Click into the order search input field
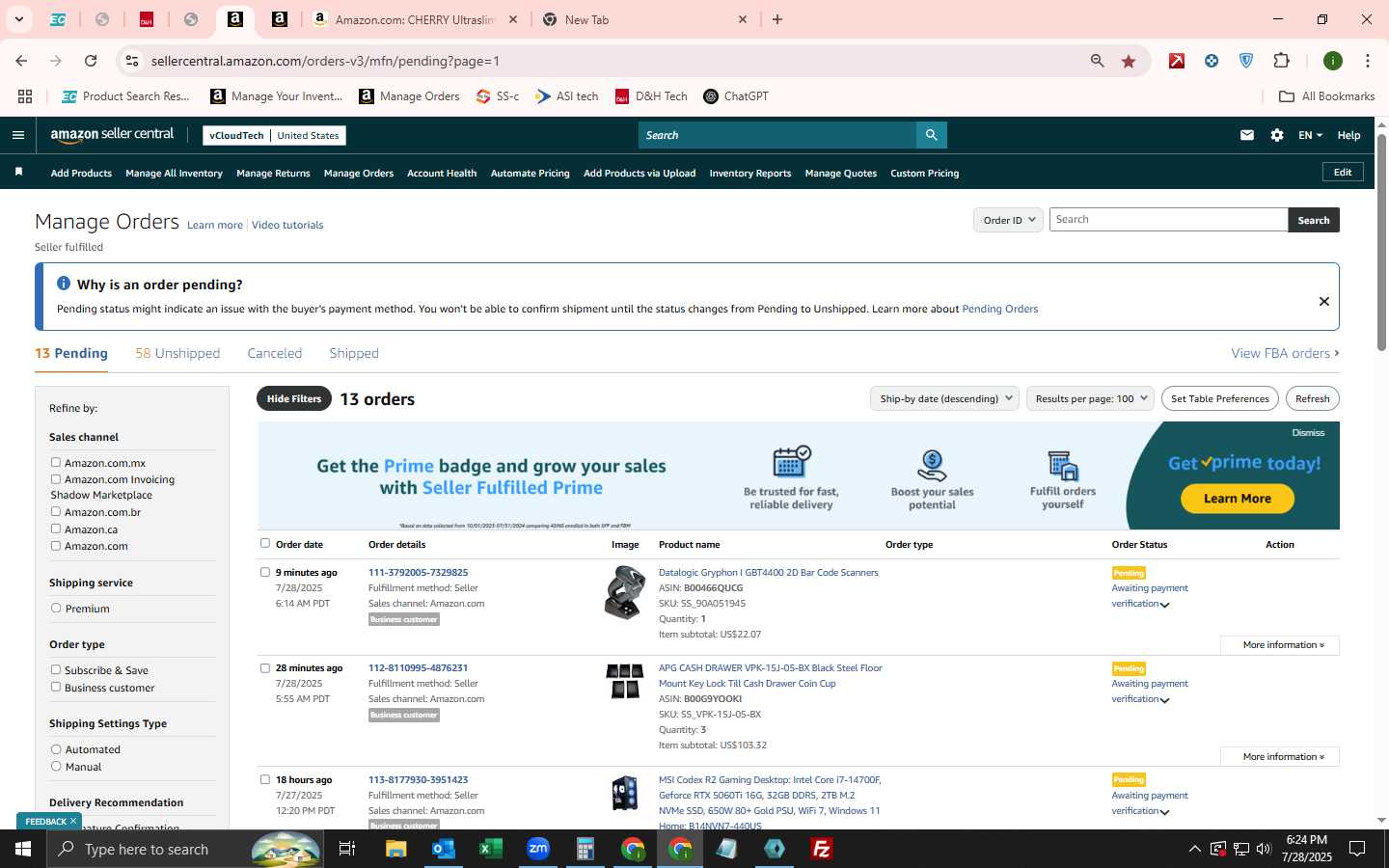The height and width of the screenshot is (868, 1389). pyautogui.click(x=1168, y=220)
